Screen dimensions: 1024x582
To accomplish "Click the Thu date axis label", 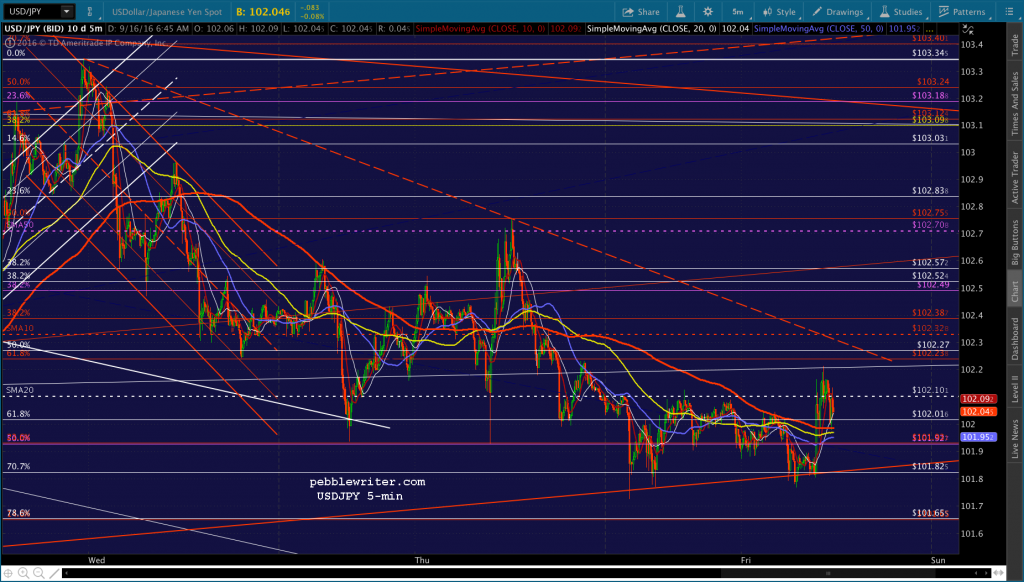I will [422, 560].
